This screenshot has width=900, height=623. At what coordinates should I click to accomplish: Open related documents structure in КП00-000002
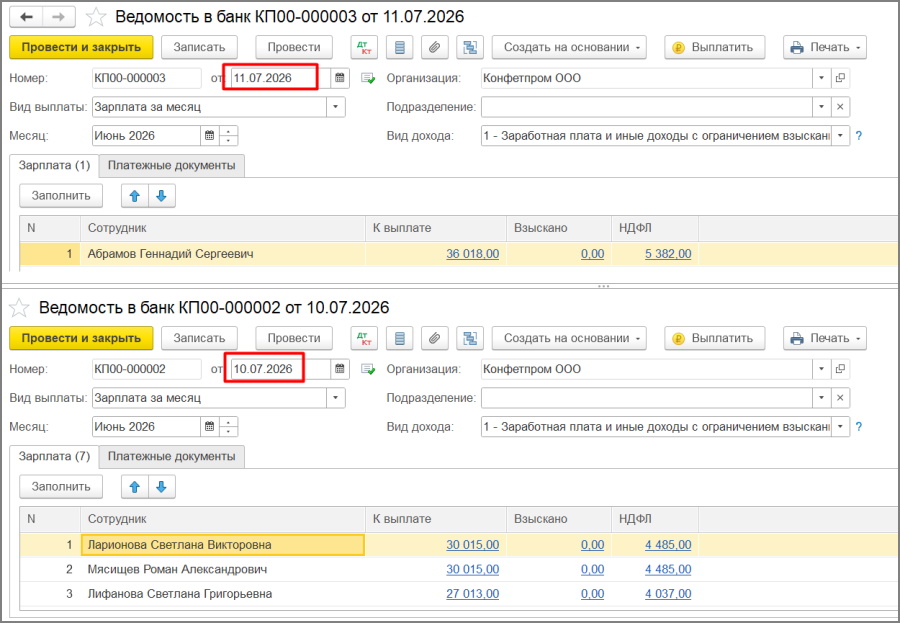(x=470, y=338)
